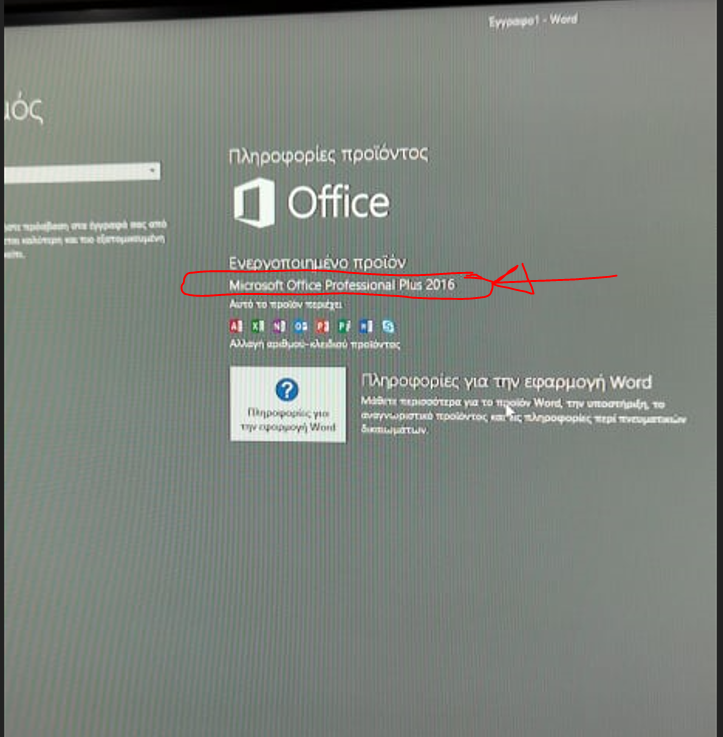Click the Word app icon
The height and width of the screenshot is (737, 723).
pos(366,326)
